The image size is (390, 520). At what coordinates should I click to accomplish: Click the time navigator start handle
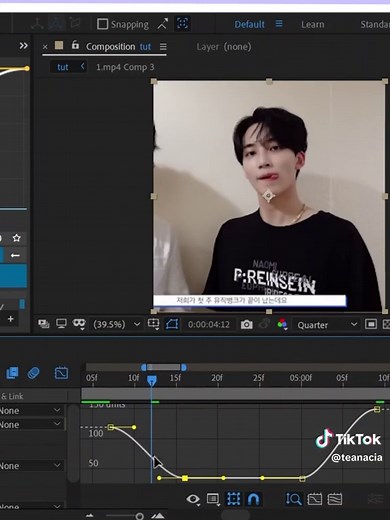point(144,367)
